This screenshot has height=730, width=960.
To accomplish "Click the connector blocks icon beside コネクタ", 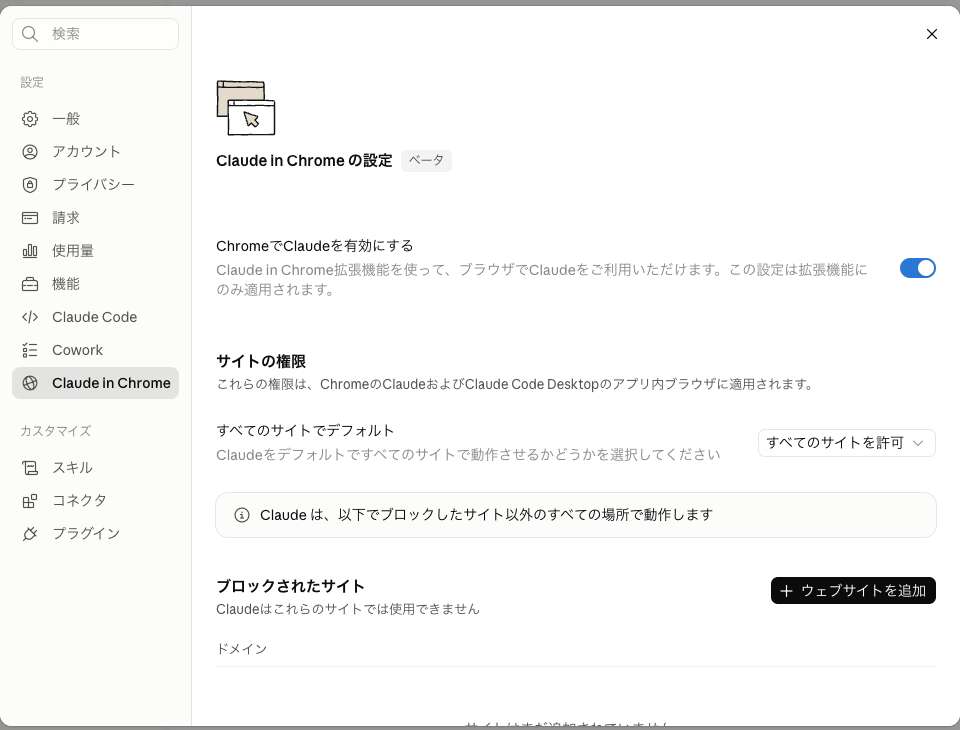I will pos(29,501).
